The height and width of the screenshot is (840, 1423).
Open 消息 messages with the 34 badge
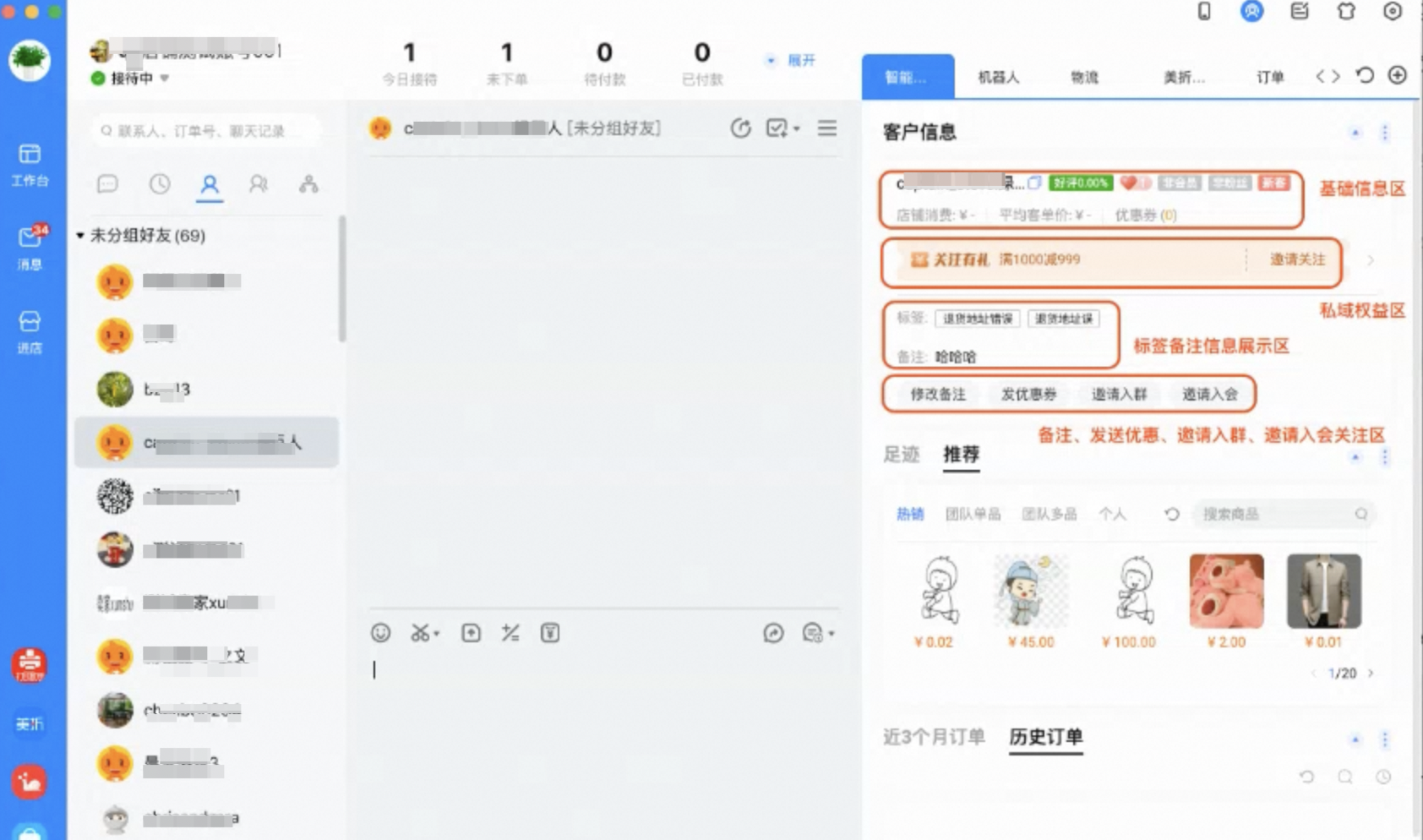30,247
